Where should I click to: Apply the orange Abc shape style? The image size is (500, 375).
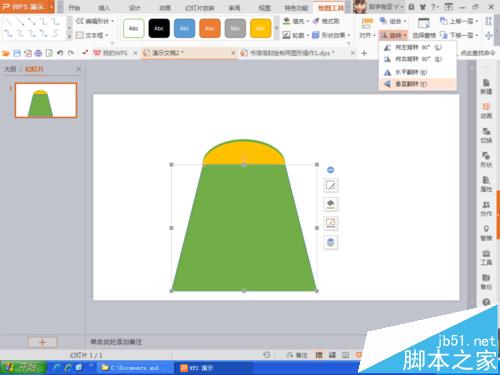coord(210,28)
